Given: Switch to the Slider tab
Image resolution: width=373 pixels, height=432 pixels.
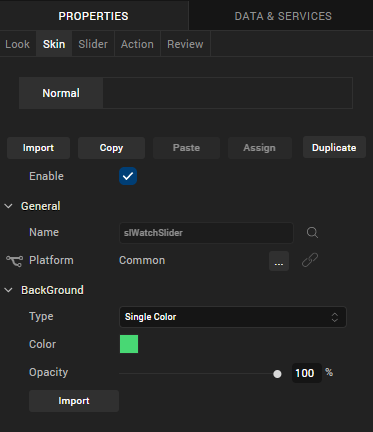Looking at the screenshot, I should (x=93, y=44).
